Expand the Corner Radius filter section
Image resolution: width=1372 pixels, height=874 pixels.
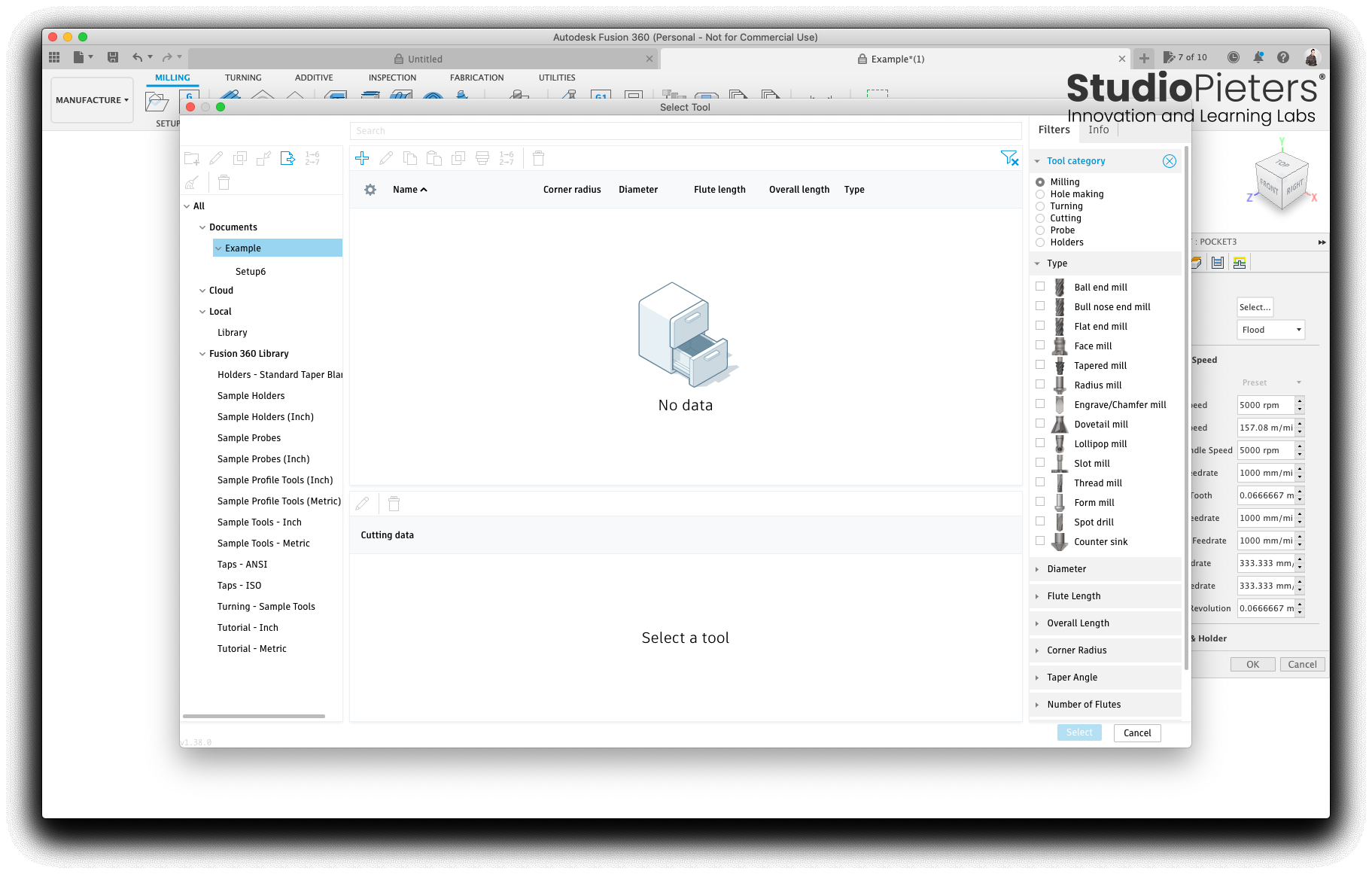1105,650
